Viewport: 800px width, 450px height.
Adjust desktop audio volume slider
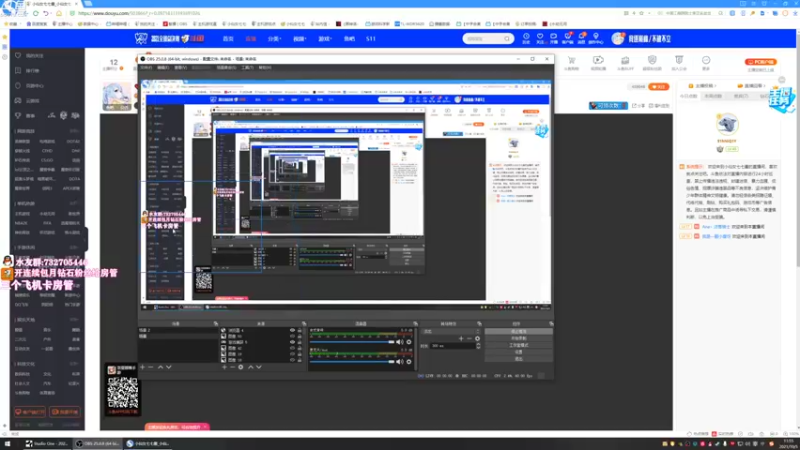click(352, 342)
